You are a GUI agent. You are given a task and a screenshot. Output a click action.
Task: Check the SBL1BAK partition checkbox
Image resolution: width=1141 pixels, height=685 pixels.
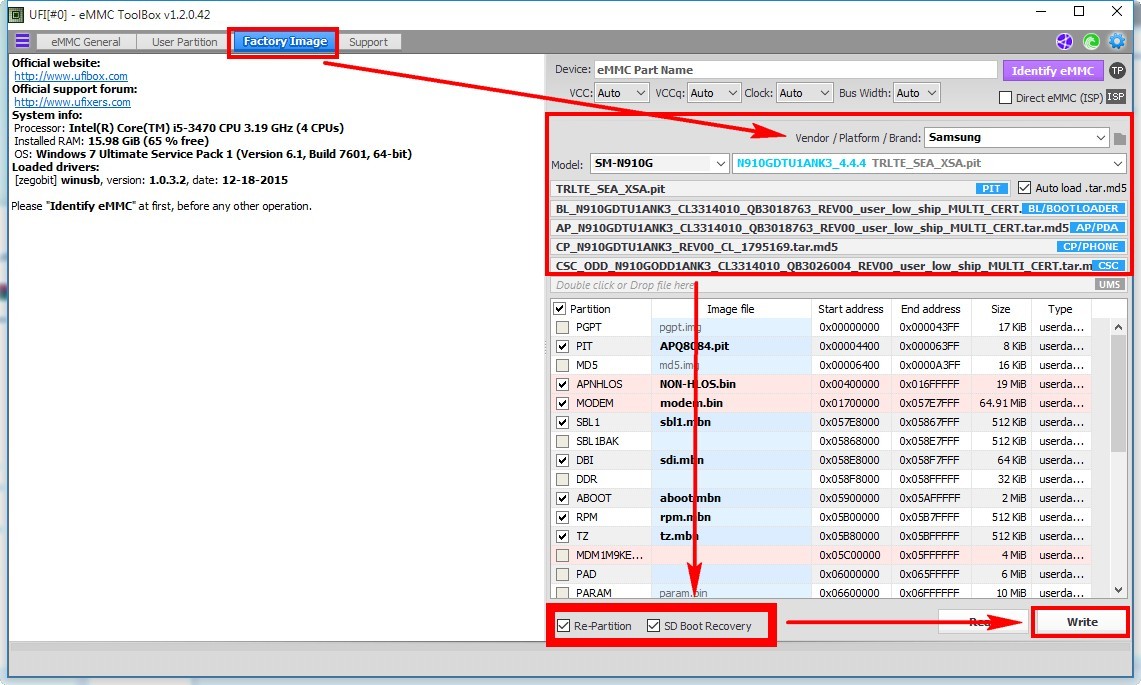click(562, 441)
